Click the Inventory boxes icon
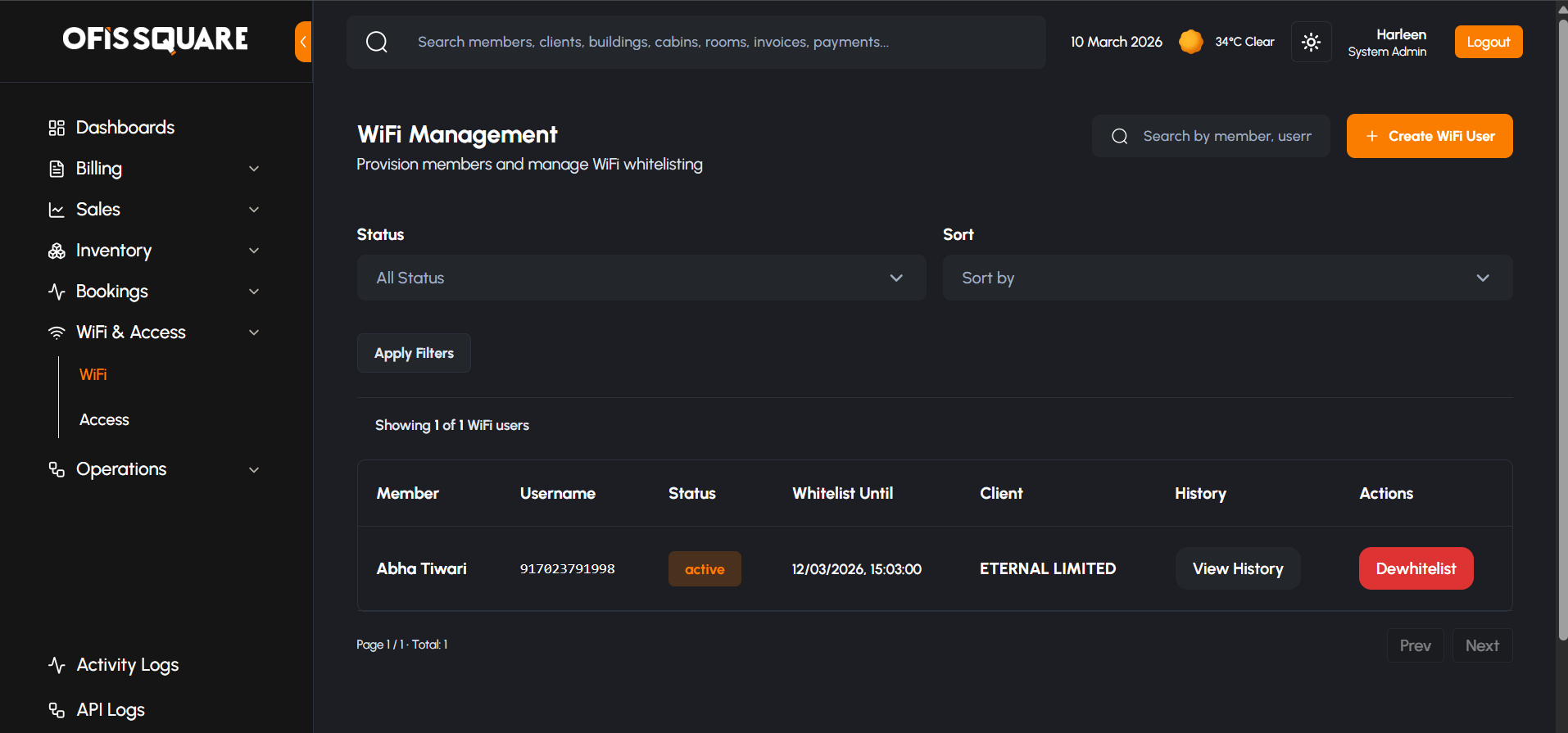Image resolution: width=1568 pixels, height=733 pixels. pyautogui.click(x=57, y=251)
